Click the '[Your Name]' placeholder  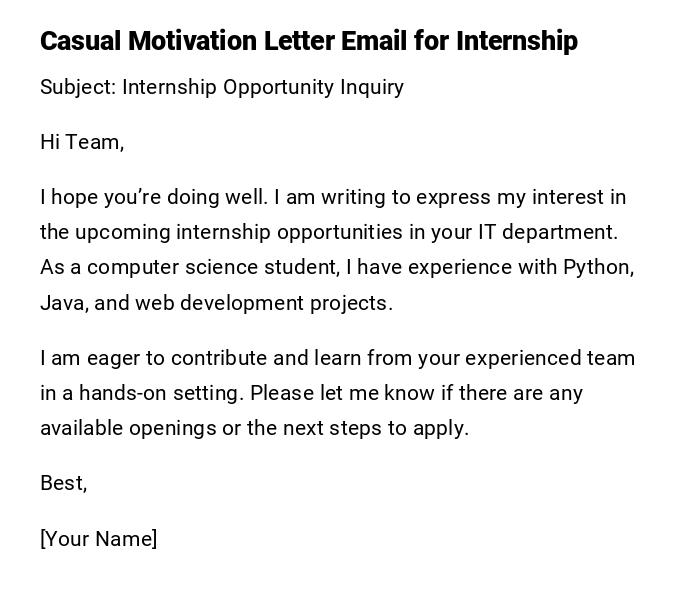point(98,539)
